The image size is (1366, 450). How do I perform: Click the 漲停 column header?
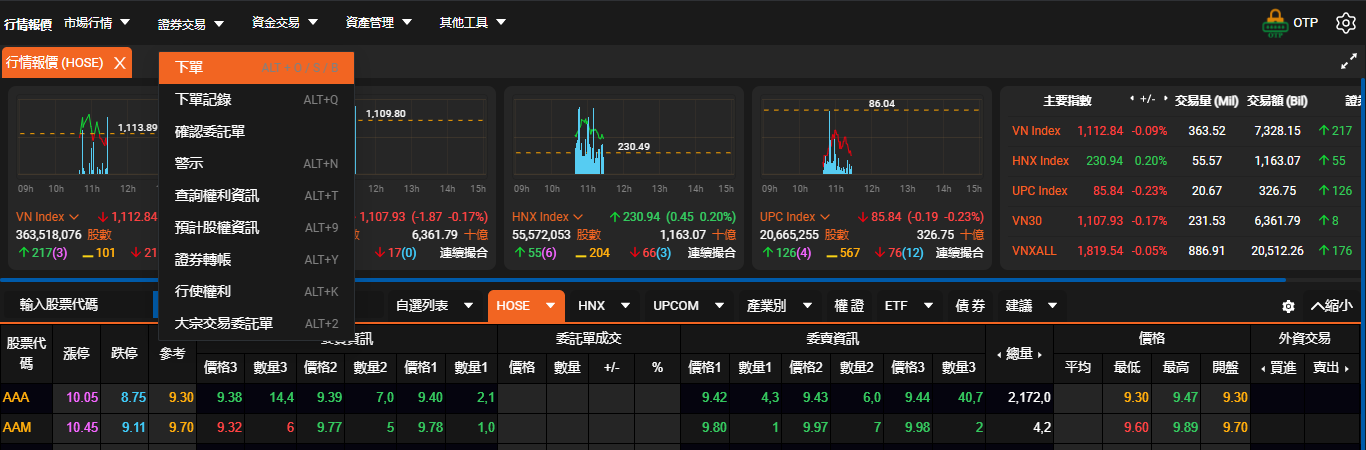[x=76, y=354]
